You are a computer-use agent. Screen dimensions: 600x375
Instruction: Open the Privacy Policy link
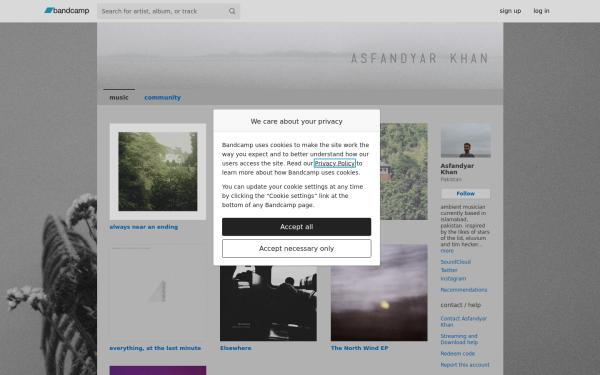click(x=334, y=163)
